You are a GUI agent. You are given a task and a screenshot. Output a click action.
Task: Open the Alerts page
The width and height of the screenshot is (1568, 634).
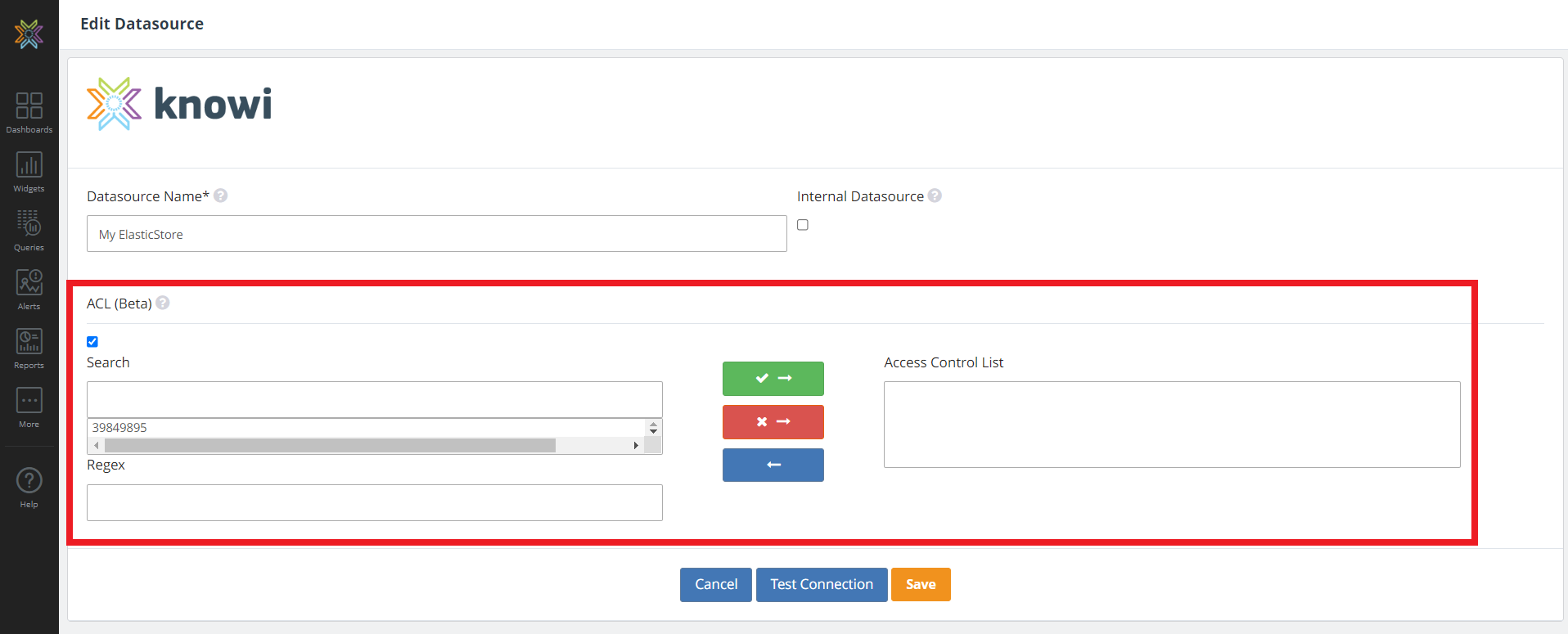tap(29, 290)
